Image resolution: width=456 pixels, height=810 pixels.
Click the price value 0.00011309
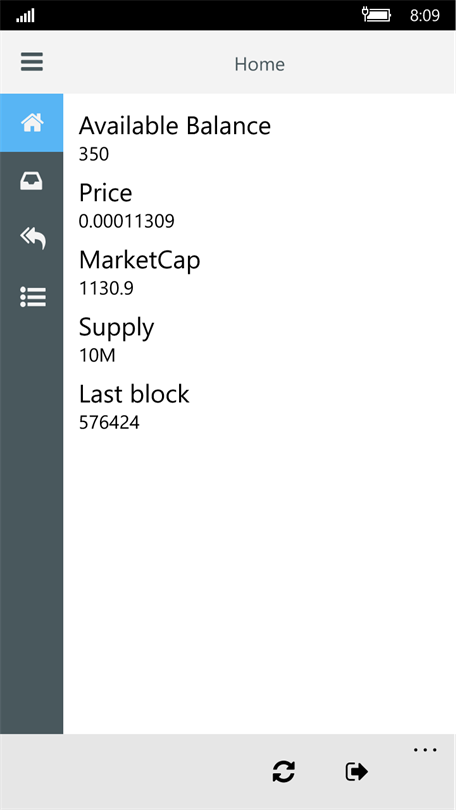[127, 222]
